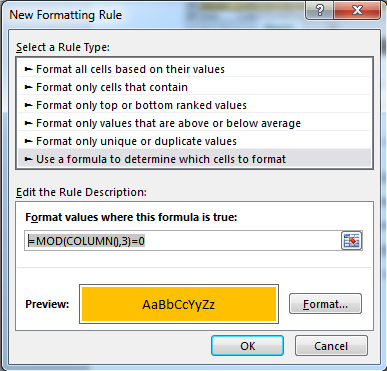Click arrow bullet beside 'Use a formula' rule

point(29,159)
